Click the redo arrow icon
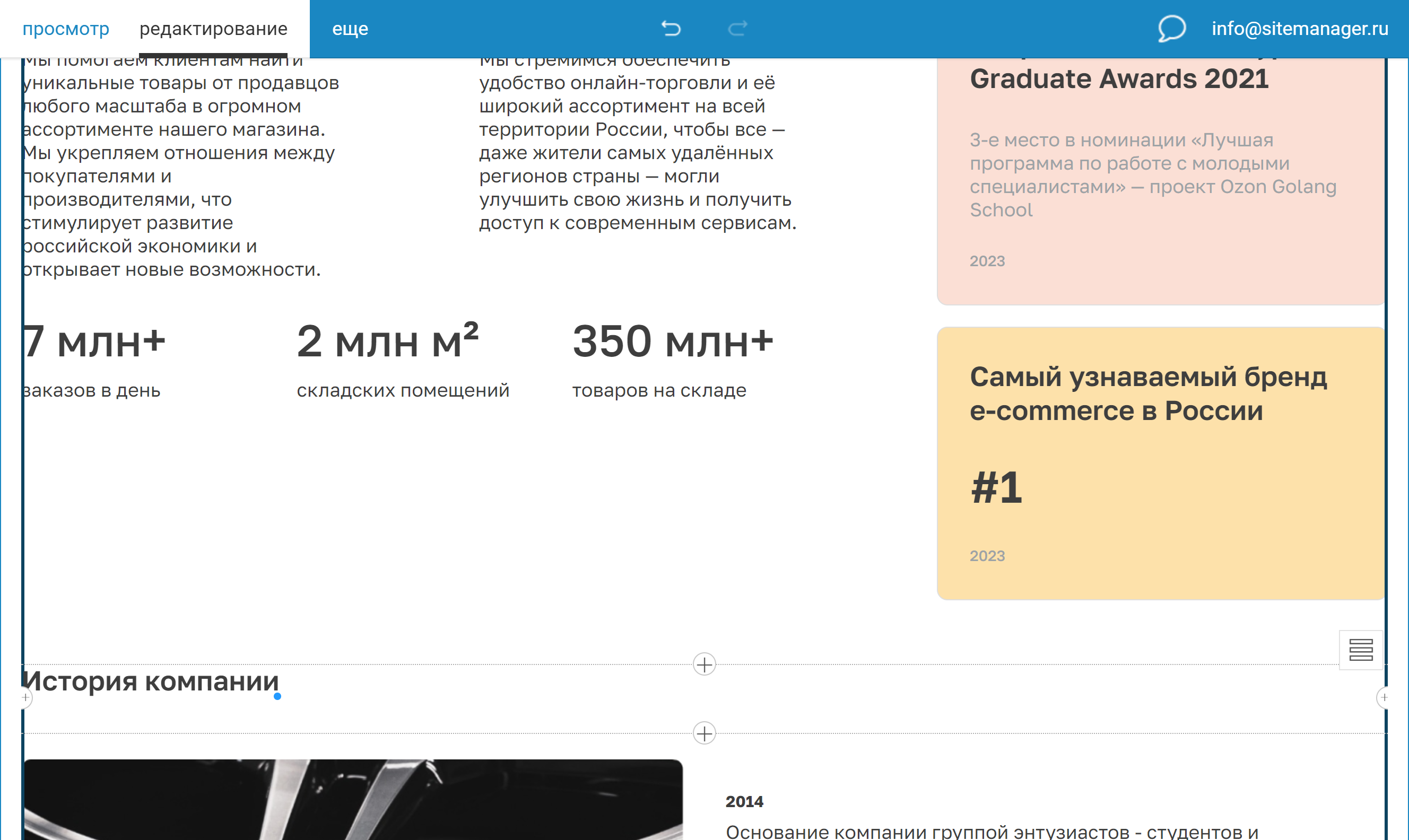 pyautogui.click(x=737, y=28)
